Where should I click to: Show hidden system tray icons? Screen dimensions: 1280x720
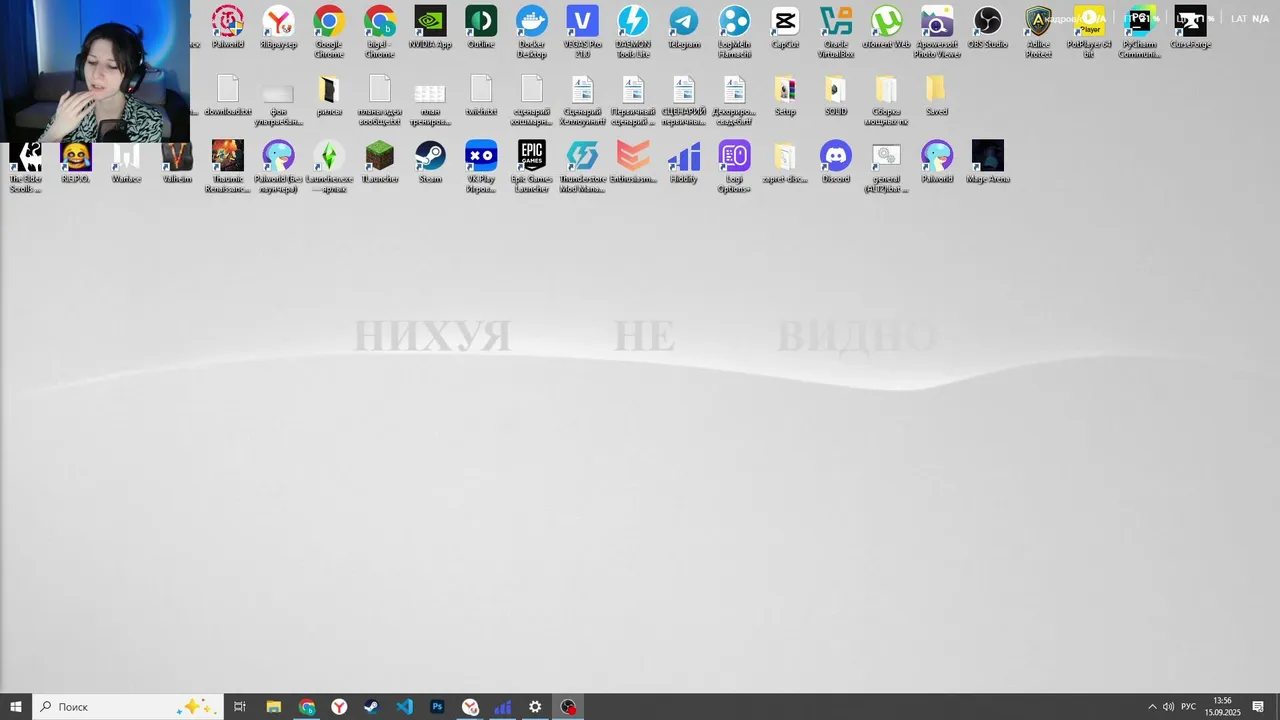coord(1152,707)
